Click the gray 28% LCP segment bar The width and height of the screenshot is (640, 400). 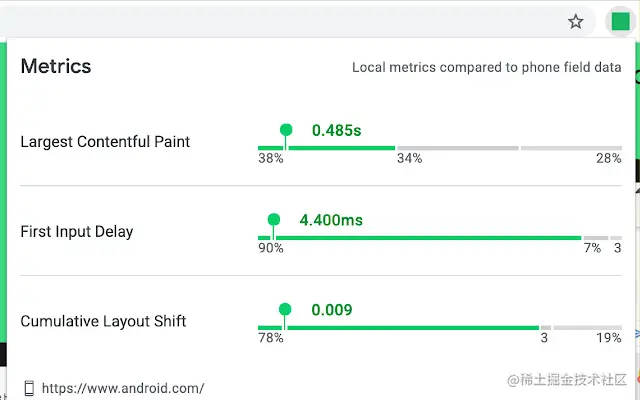click(x=571, y=148)
